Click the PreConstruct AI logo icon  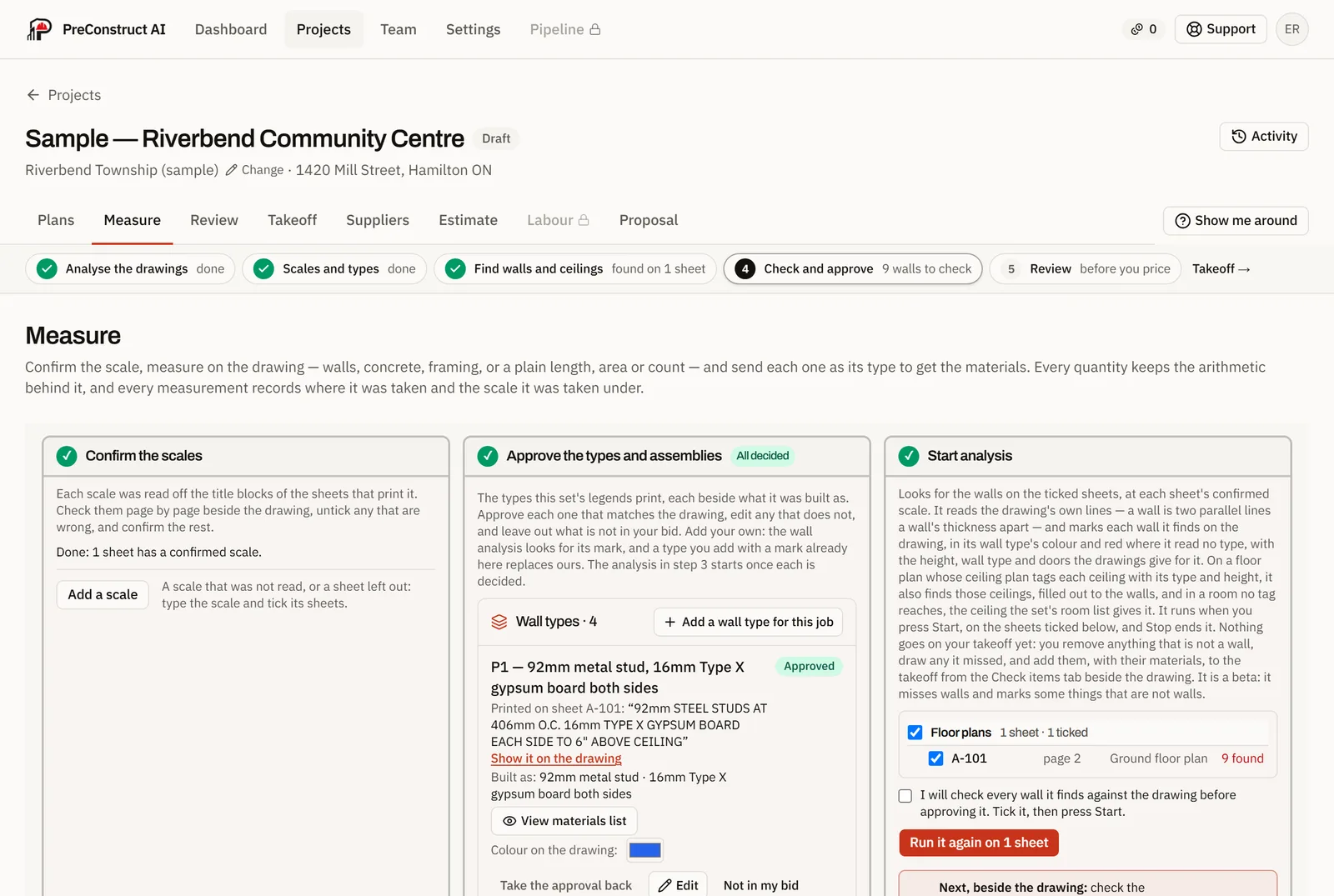pyautogui.click(x=39, y=29)
